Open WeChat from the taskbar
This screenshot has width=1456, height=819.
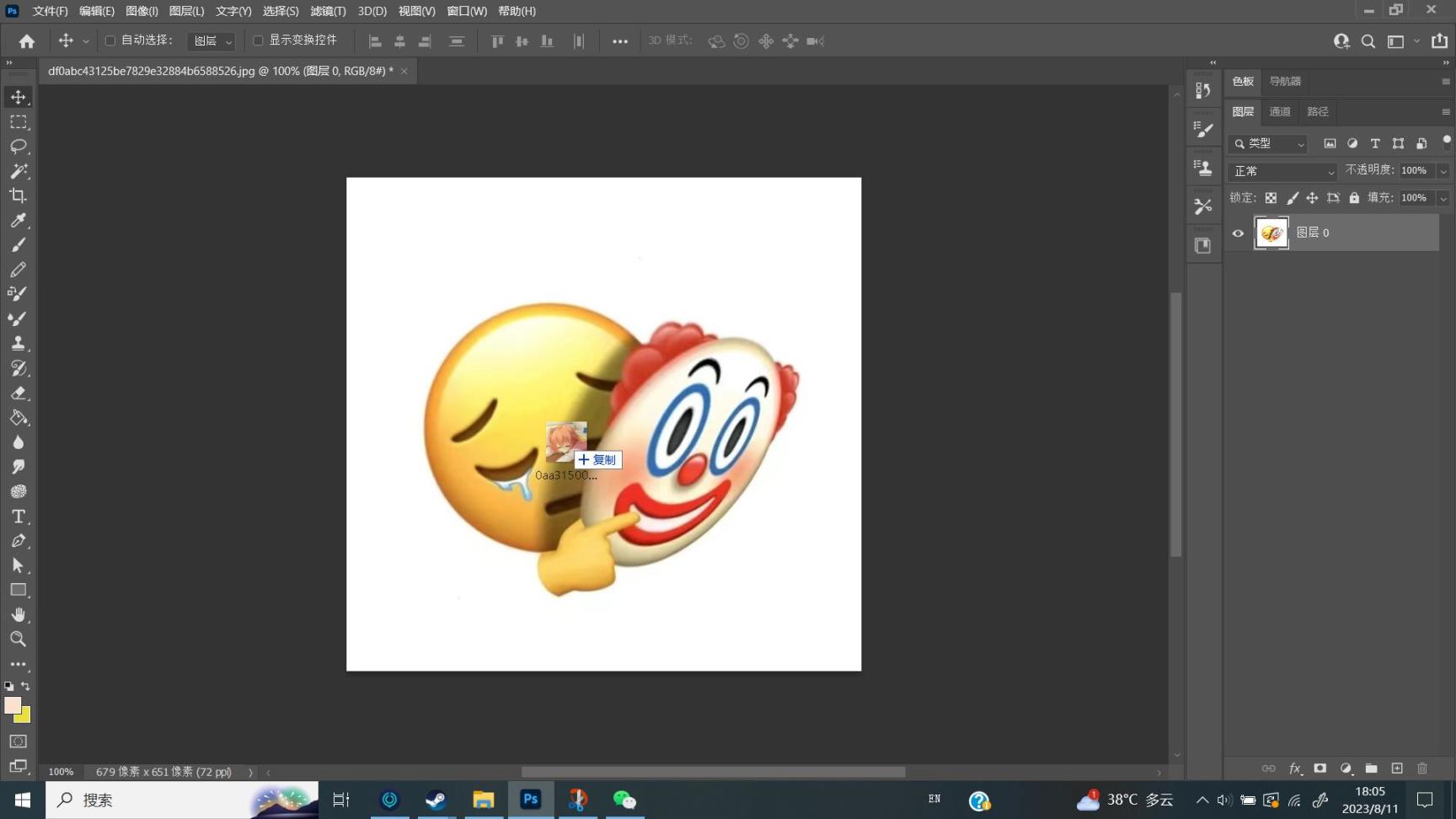(x=624, y=800)
